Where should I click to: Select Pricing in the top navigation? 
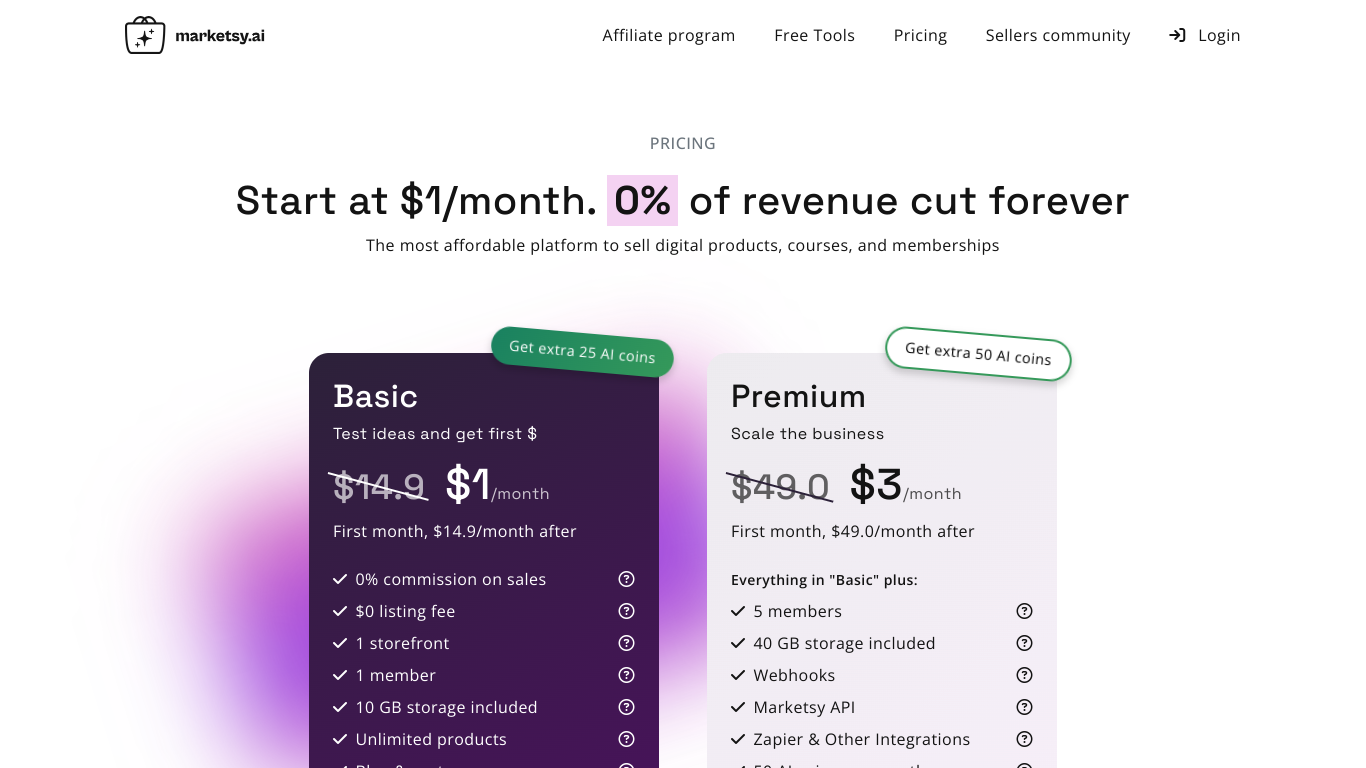920,35
